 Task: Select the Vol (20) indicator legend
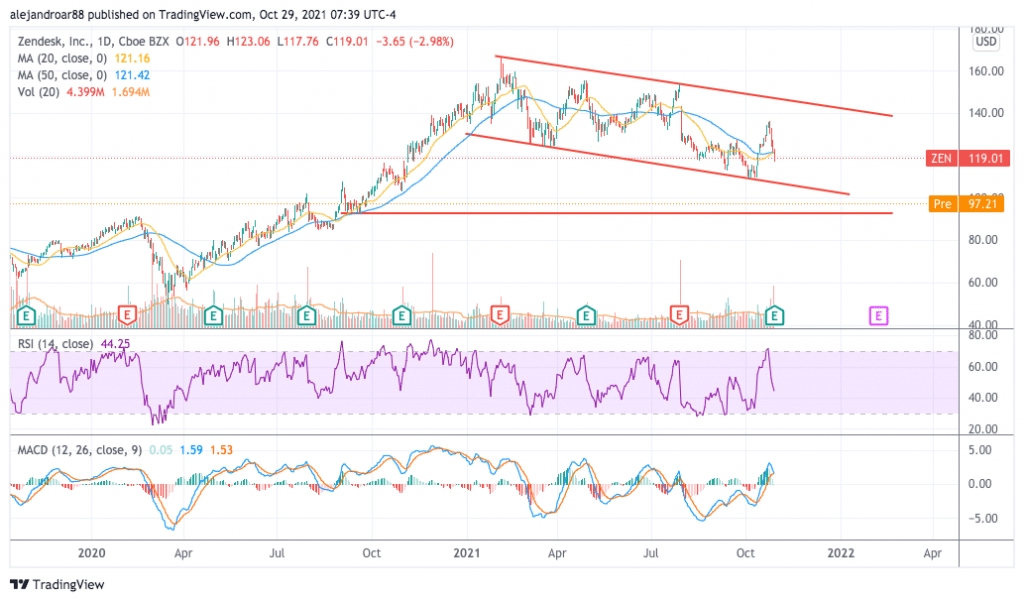point(38,92)
